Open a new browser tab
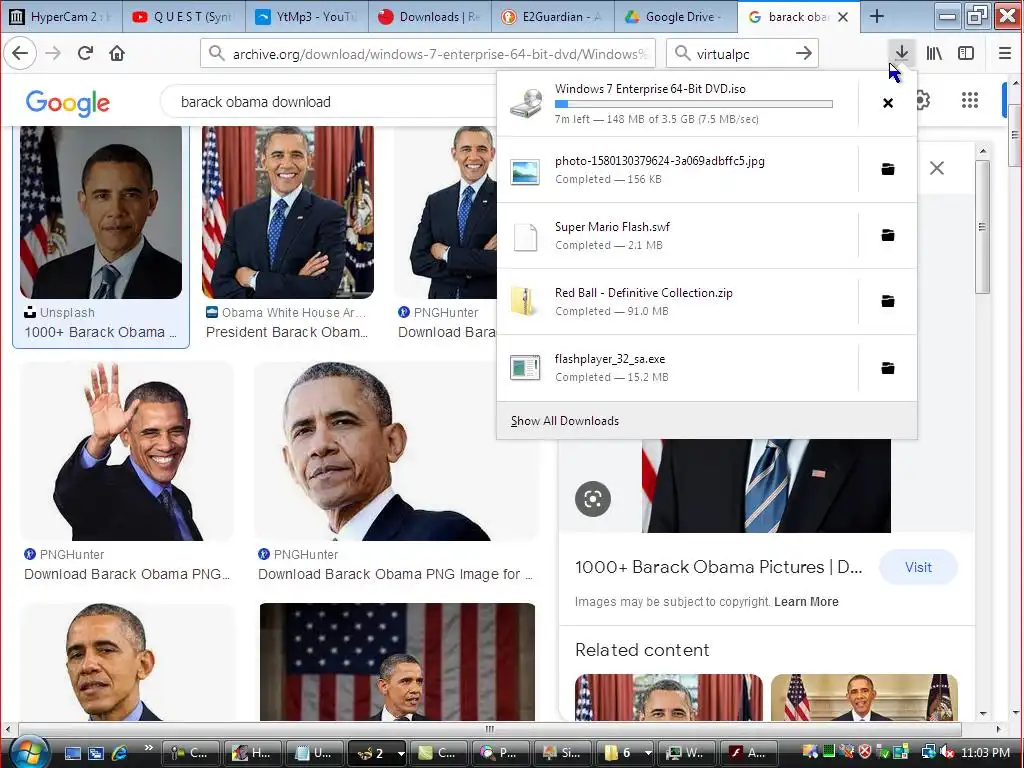This screenshot has height=768, width=1024. [876, 16]
